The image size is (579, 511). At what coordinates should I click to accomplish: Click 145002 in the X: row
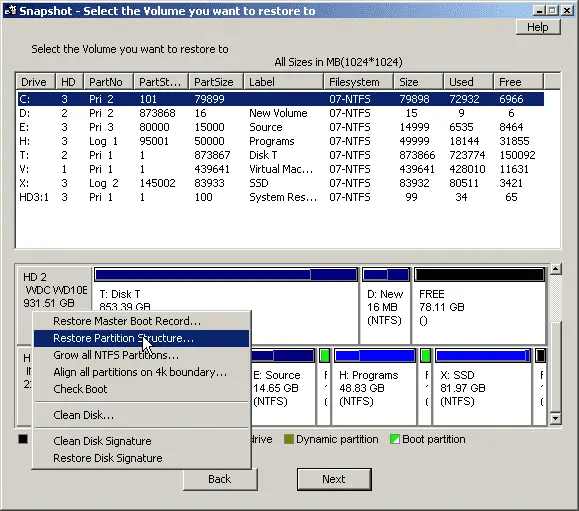click(x=157, y=183)
